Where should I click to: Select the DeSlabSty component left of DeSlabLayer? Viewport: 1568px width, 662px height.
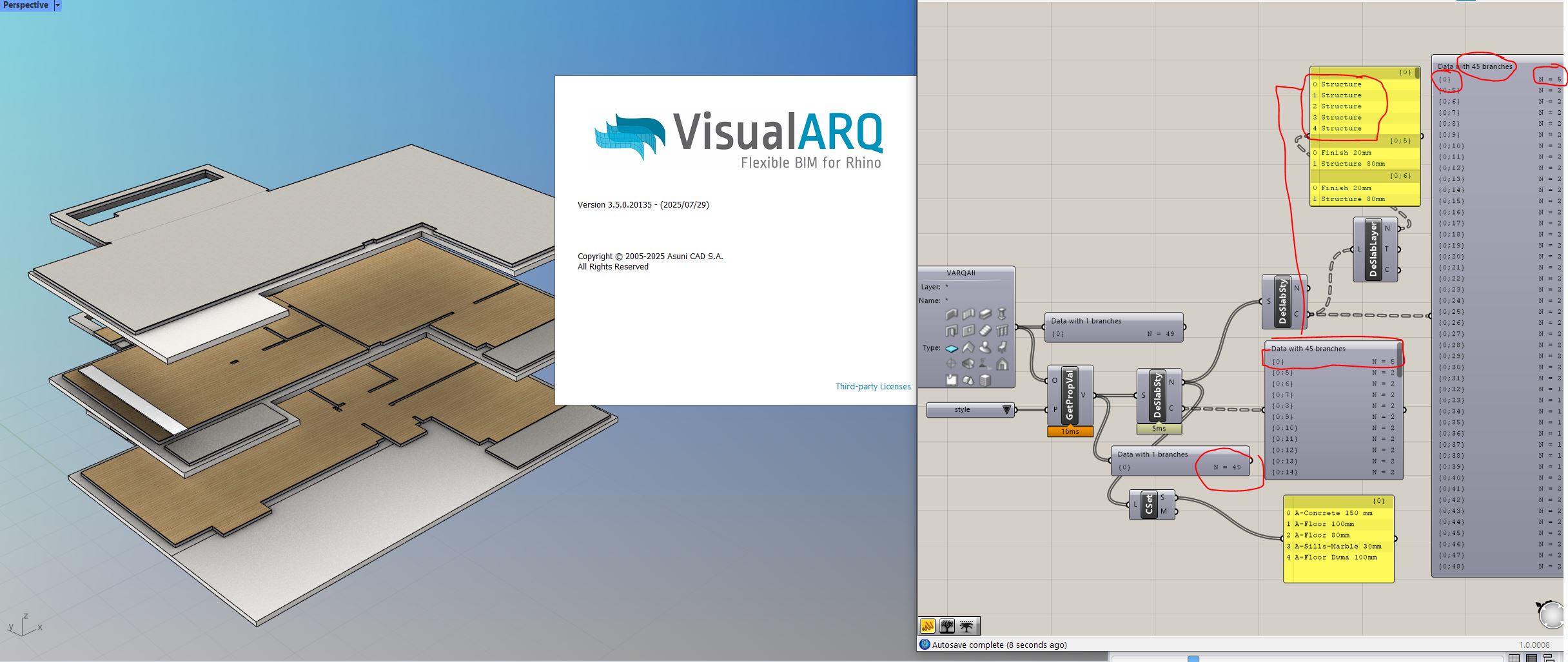coord(1283,301)
